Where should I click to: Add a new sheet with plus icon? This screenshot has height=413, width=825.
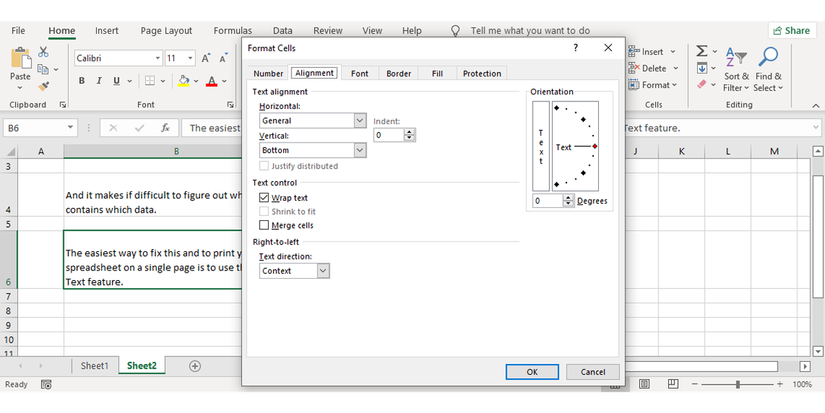[195, 366]
